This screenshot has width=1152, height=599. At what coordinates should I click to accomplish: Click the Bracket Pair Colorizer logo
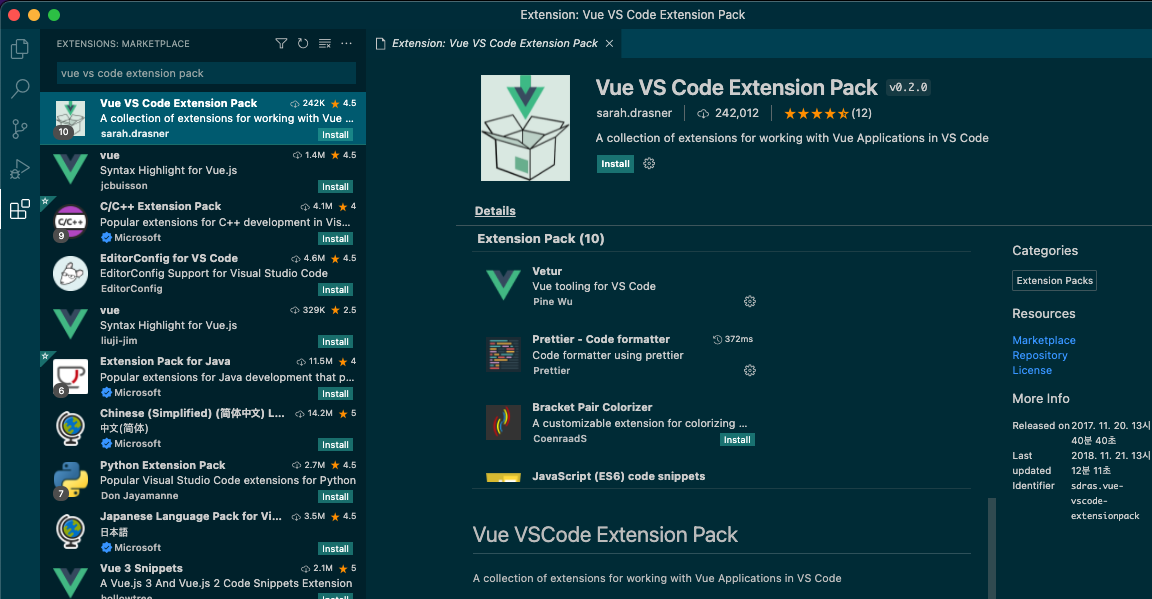pyautogui.click(x=503, y=423)
